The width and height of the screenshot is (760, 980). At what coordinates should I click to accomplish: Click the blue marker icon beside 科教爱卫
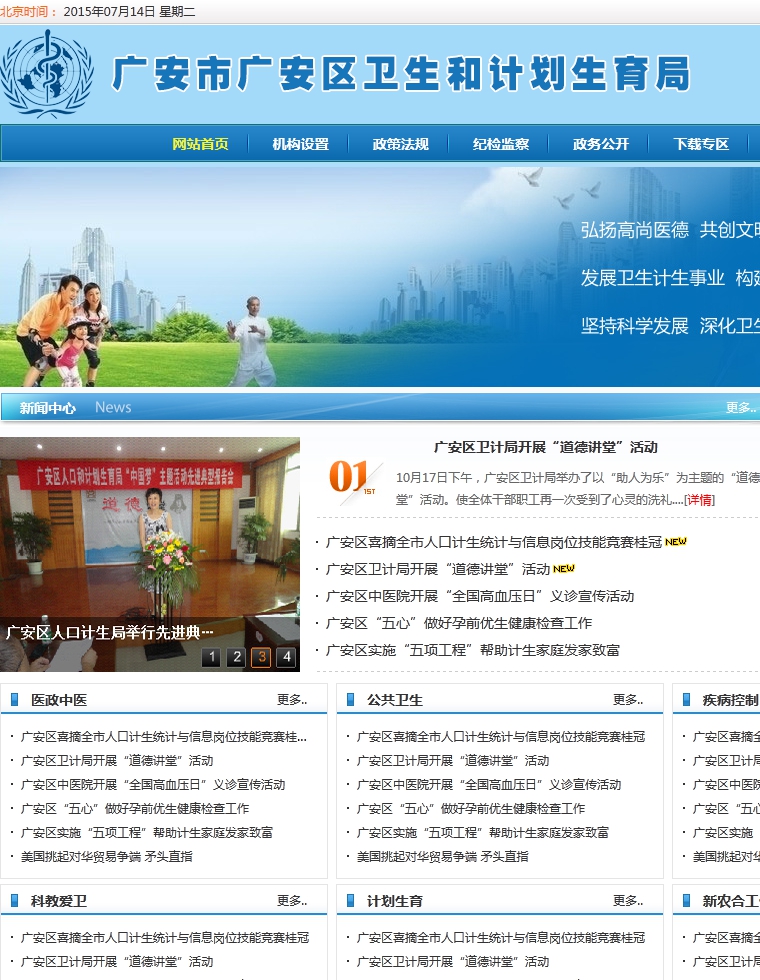[x=15, y=901]
